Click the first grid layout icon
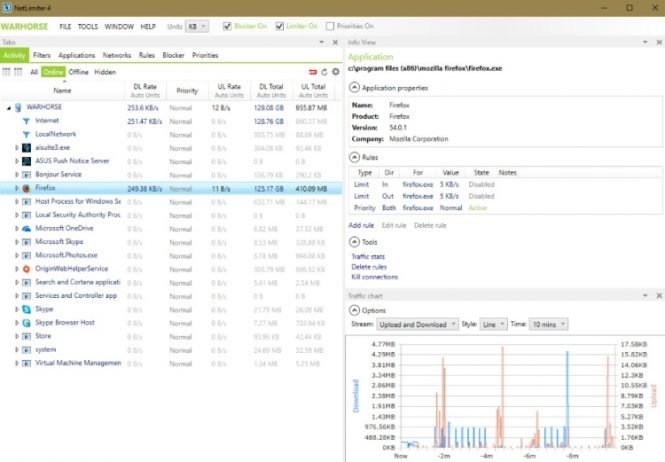 click(x=6, y=72)
